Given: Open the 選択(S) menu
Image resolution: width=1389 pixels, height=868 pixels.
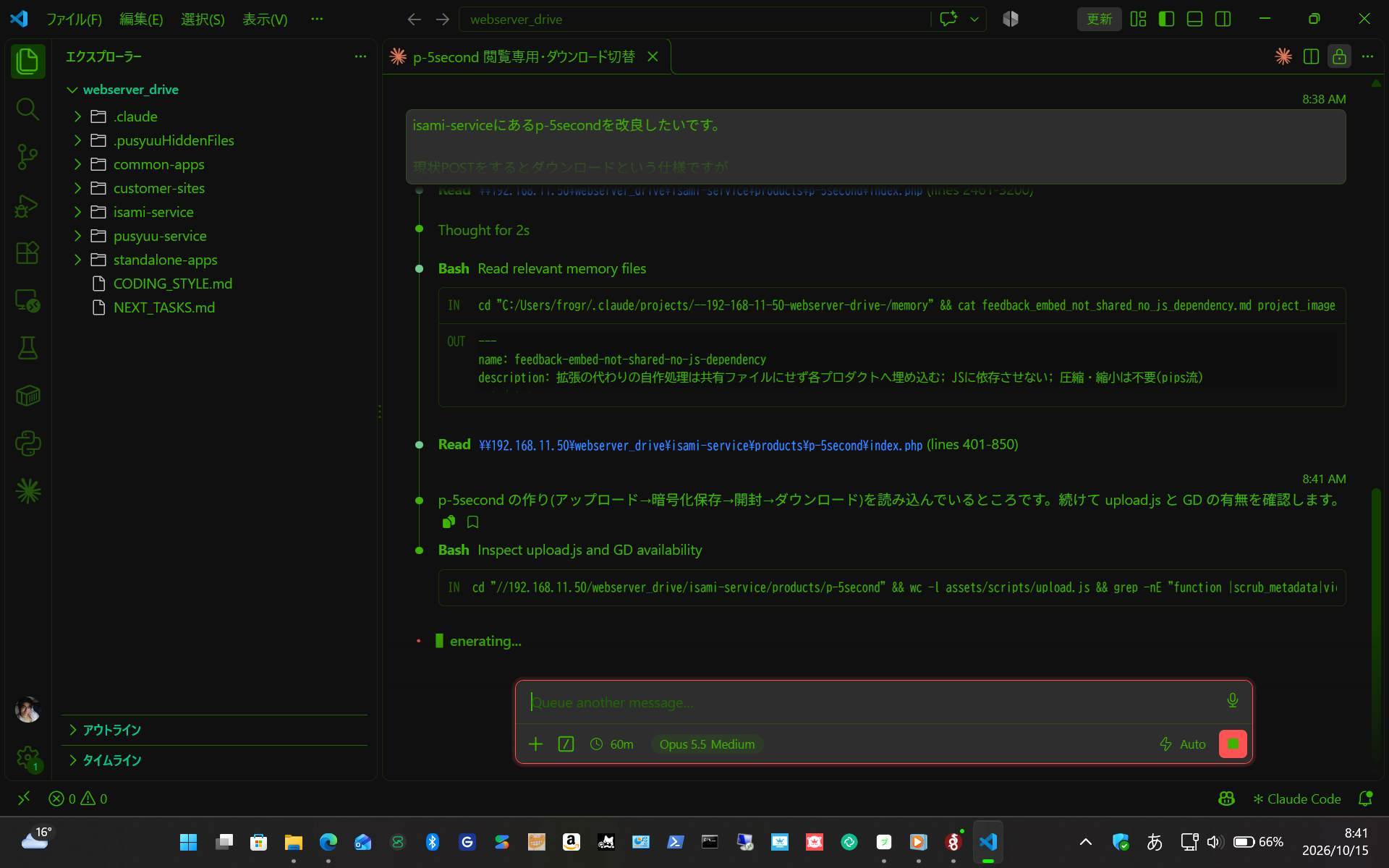Looking at the screenshot, I should click(x=203, y=20).
